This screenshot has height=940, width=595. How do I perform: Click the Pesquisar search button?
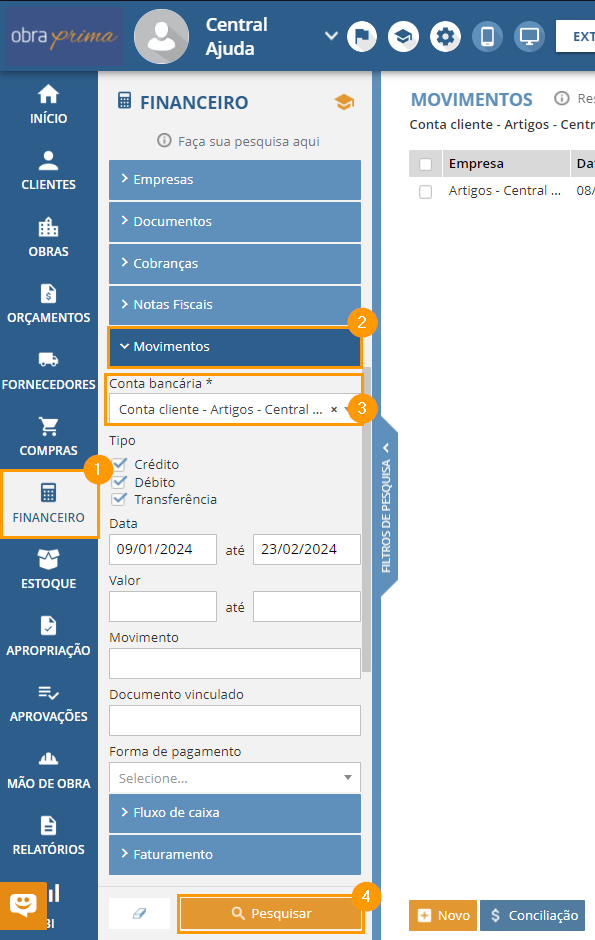pos(271,914)
